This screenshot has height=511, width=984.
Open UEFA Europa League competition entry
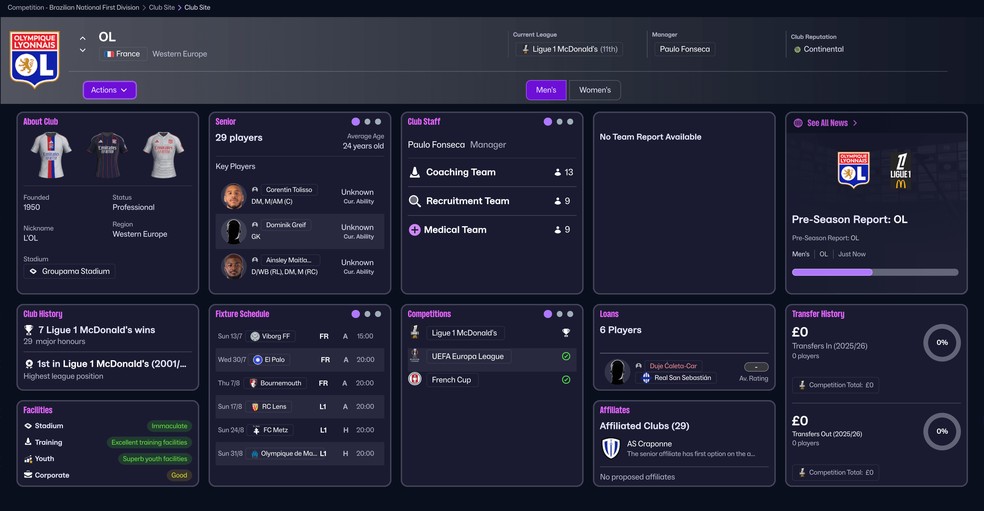pos(468,356)
